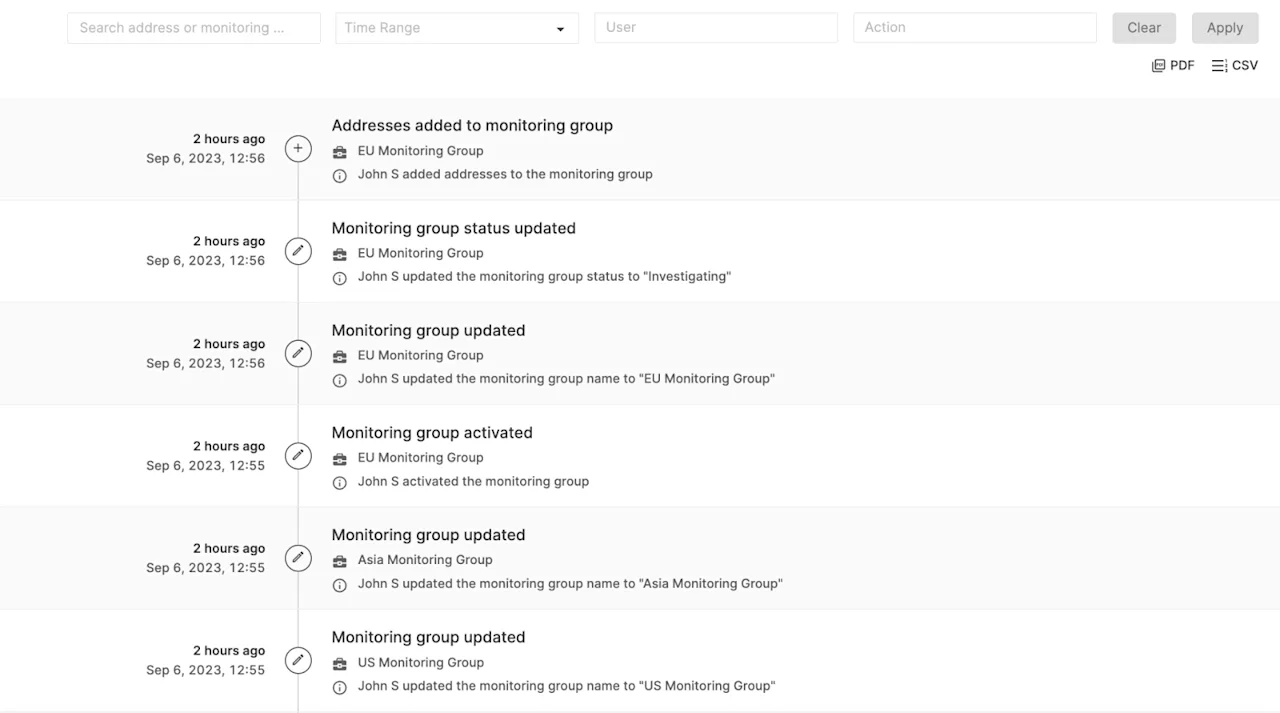Click pencil icon for EU group name update
This screenshot has width=1280, height=713.
298,353
